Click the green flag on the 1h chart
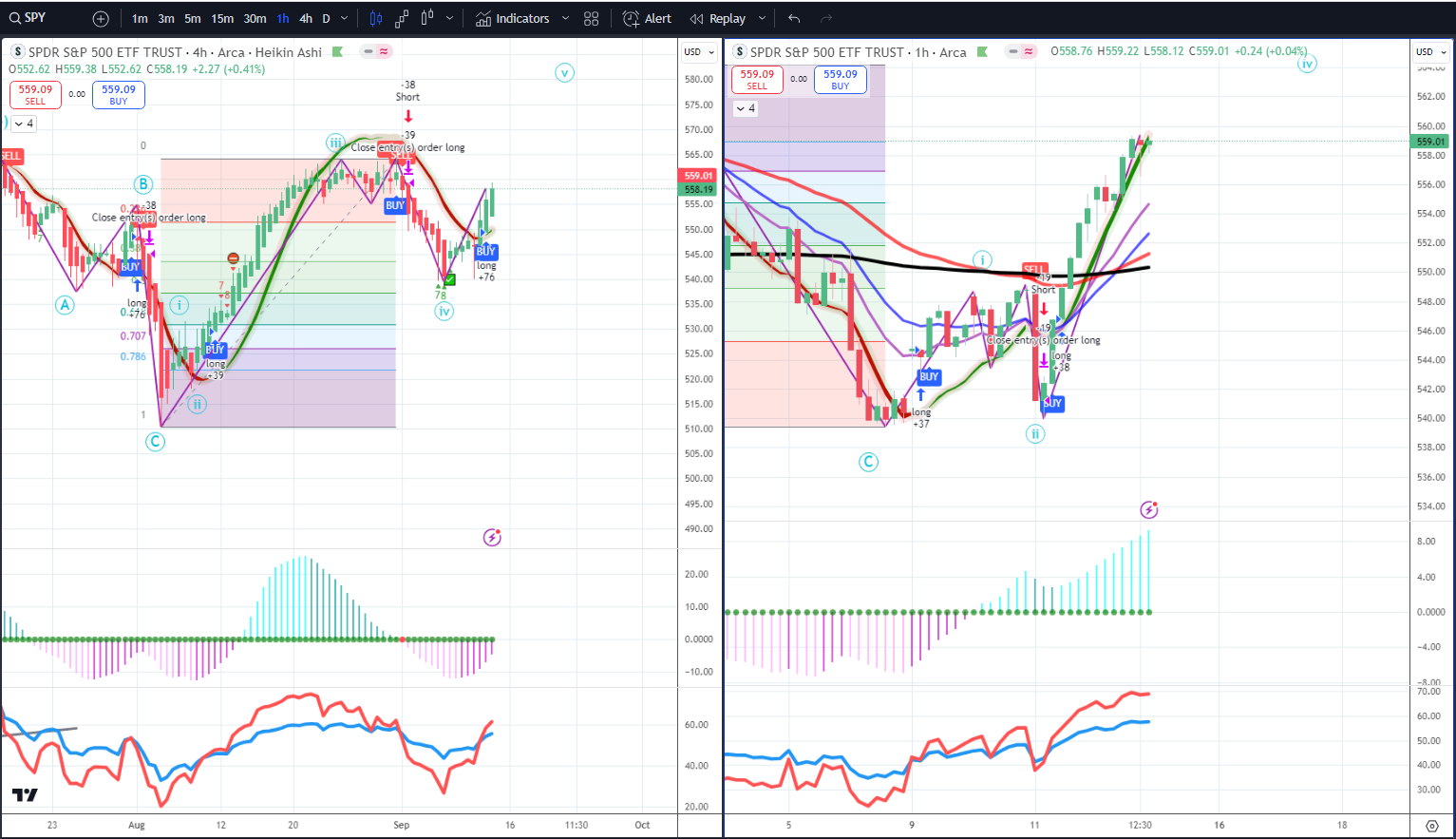This screenshot has width=1456, height=839. click(x=982, y=52)
